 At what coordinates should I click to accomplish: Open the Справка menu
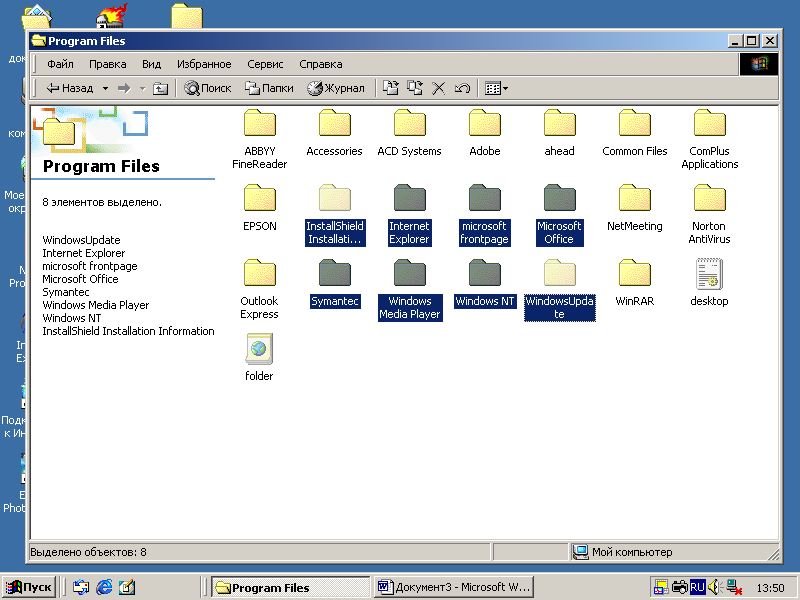(321, 64)
